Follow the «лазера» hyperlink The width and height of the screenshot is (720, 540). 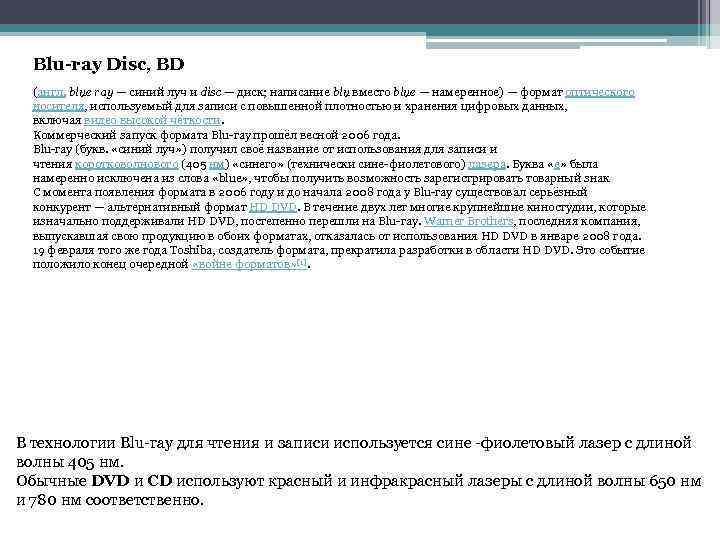(x=487, y=164)
